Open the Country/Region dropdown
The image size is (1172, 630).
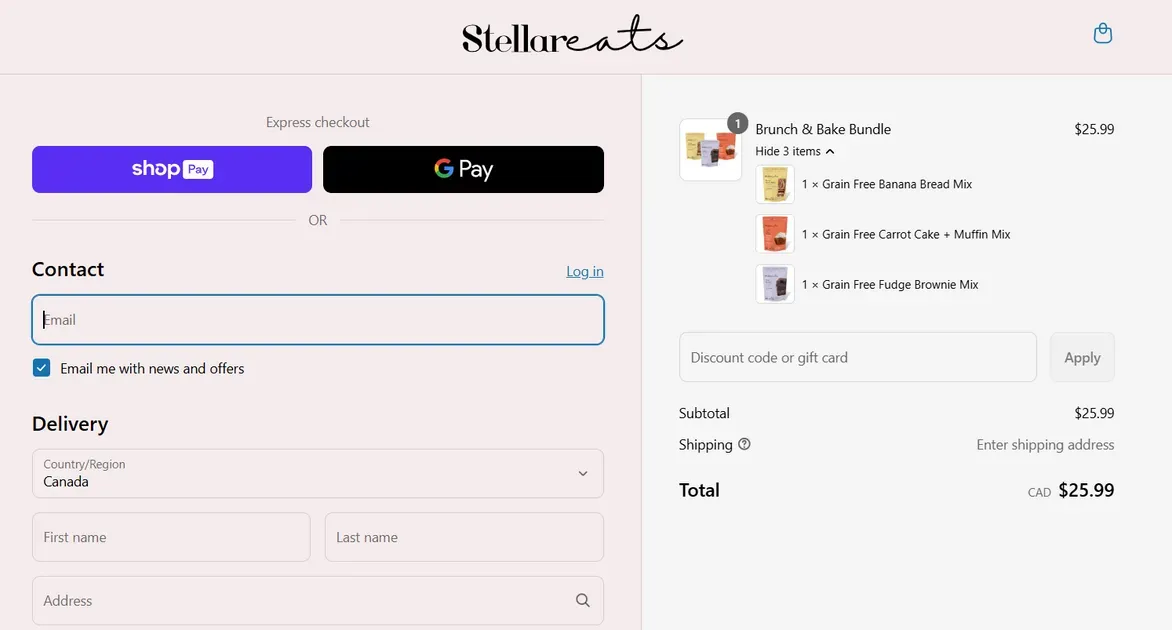318,473
